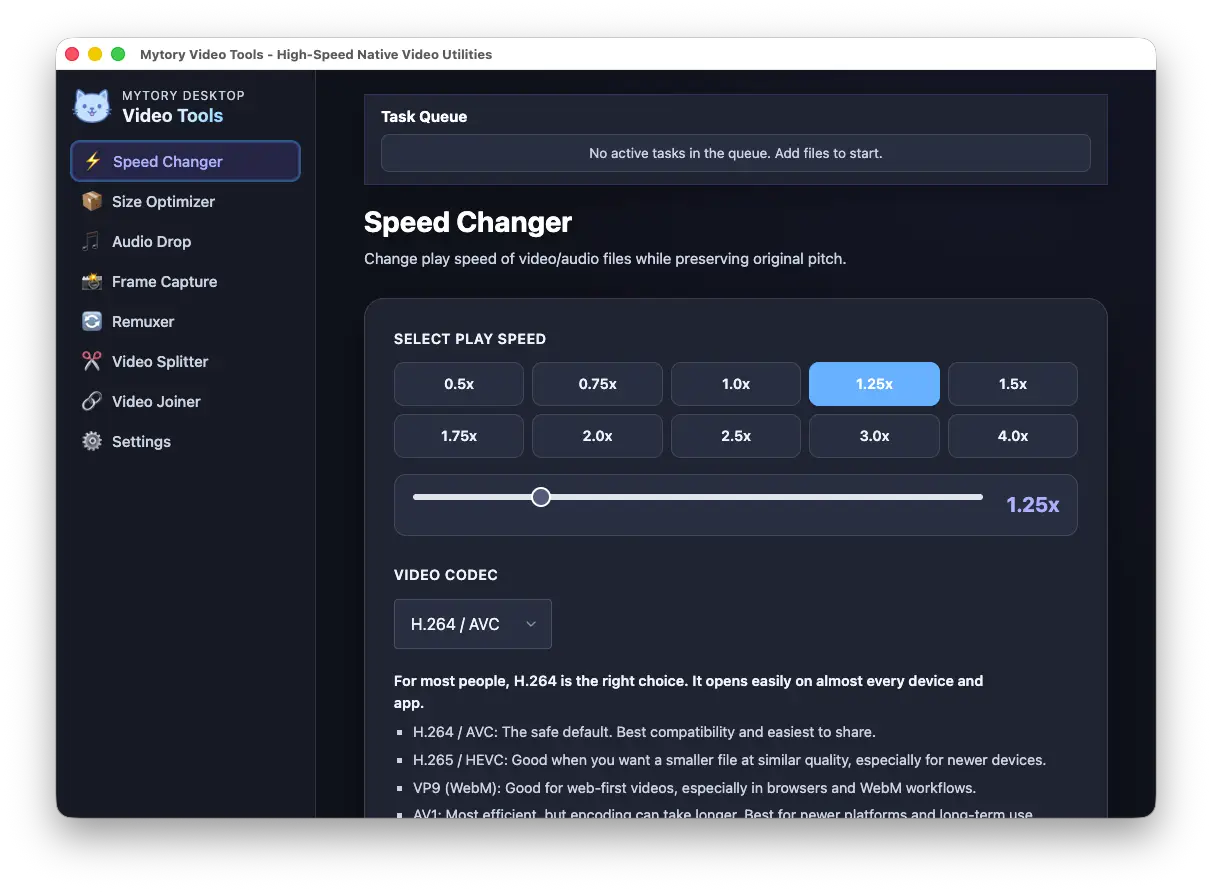
Task: Open Video Splitter tool
Action: [x=185, y=361]
